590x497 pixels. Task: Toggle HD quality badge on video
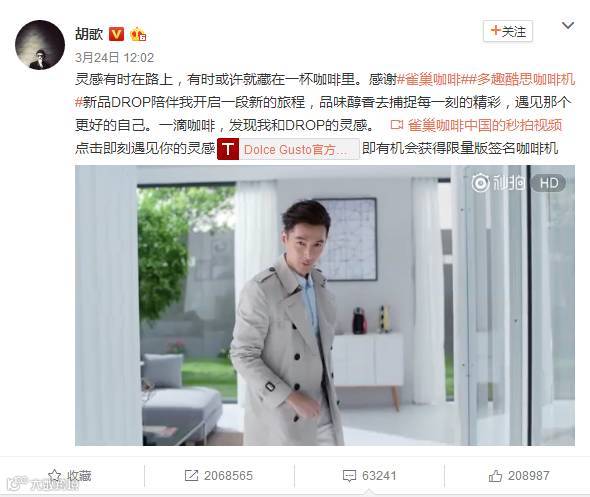pyautogui.click(x=549, y=183)
